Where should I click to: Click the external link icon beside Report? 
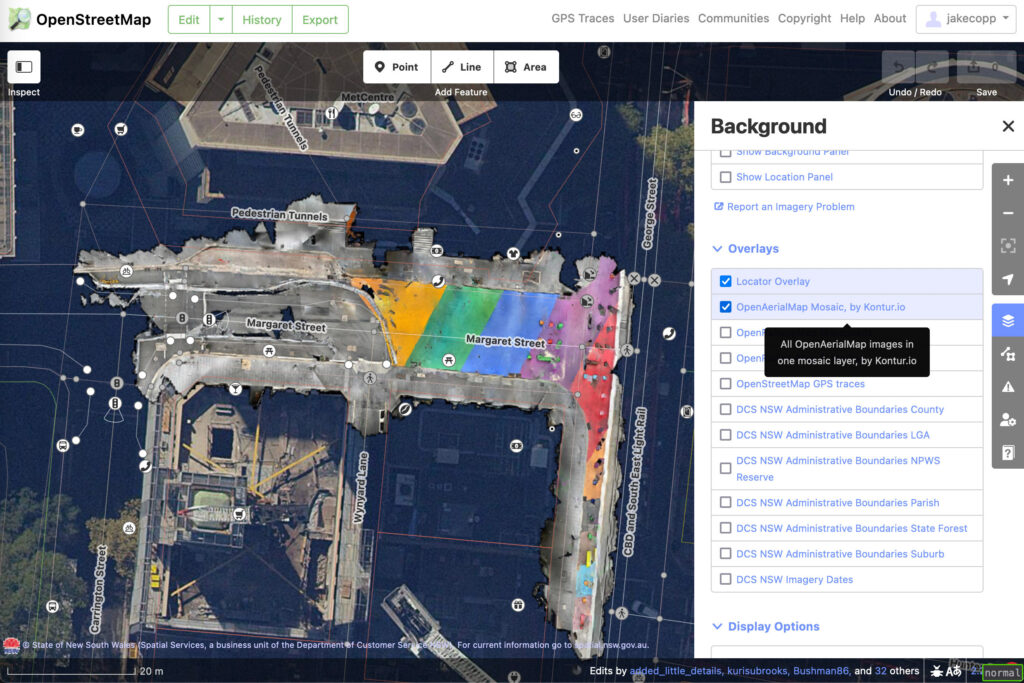click(718, 206)
